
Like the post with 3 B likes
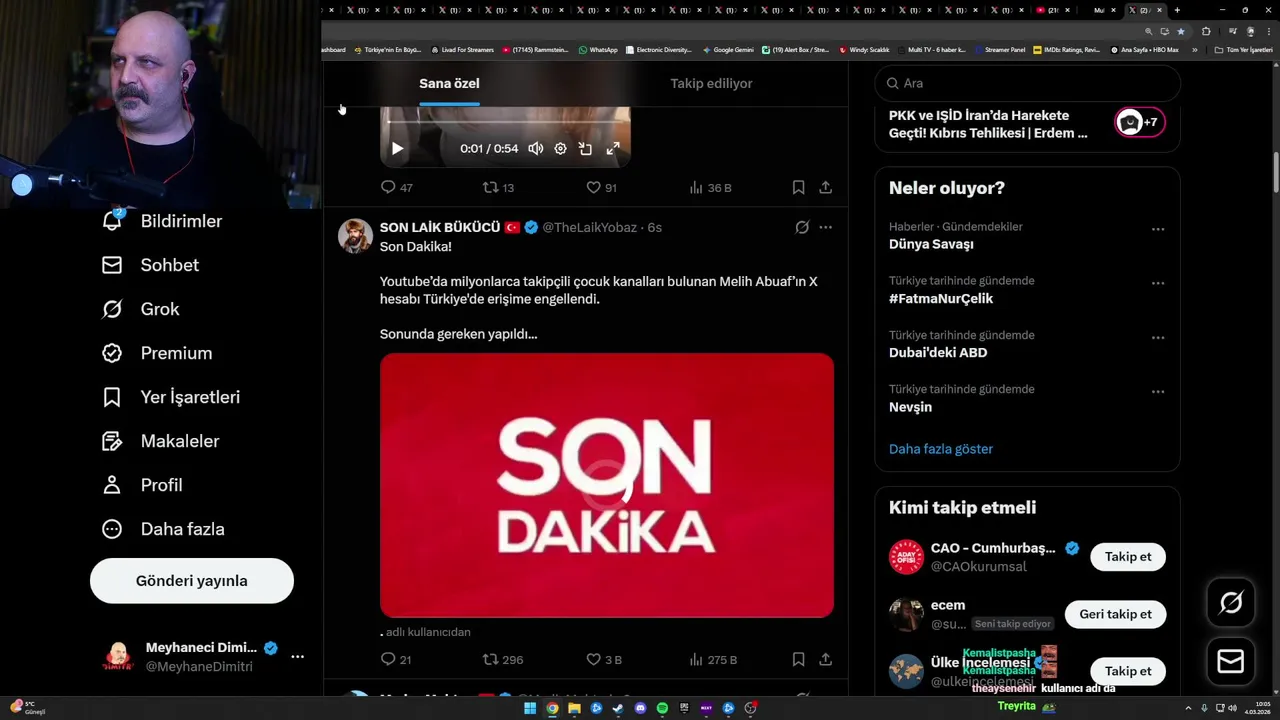point(593,659)
